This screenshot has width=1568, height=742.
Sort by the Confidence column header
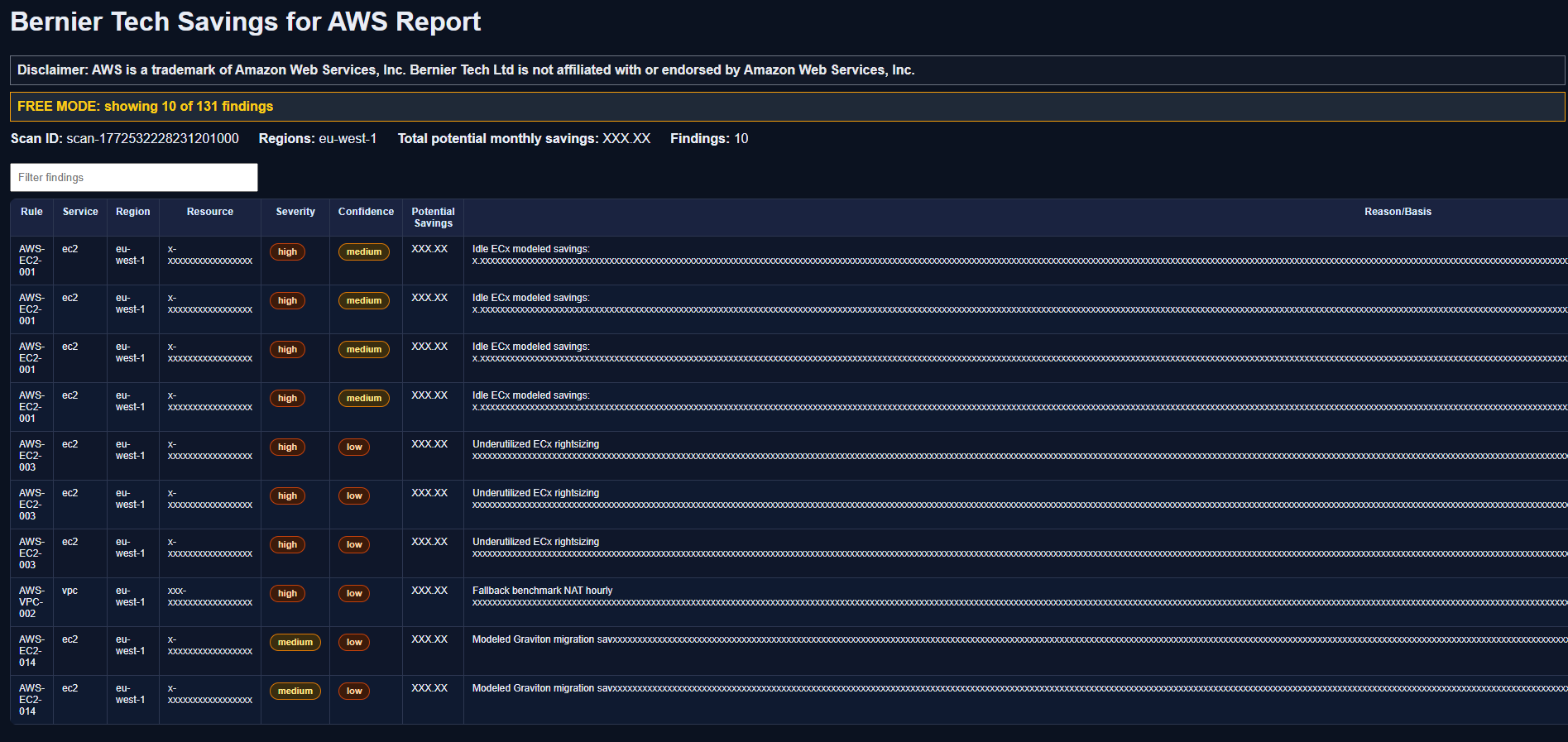click(x=366, y=212)
